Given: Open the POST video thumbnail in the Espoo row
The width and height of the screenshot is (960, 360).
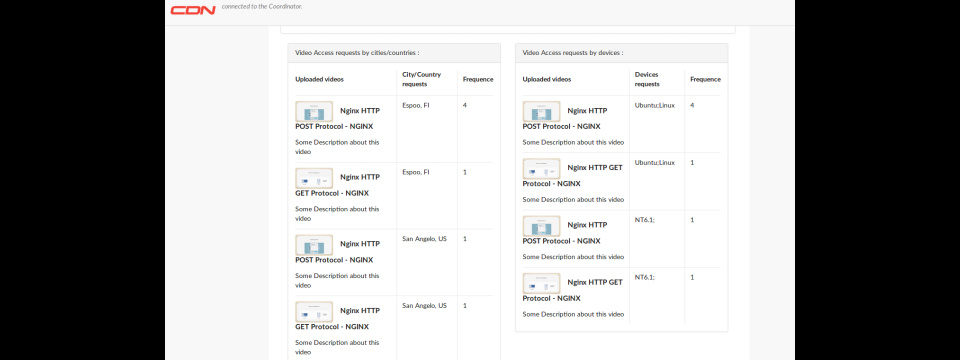Looking at the screenshot, I should (x=314, y=111).
